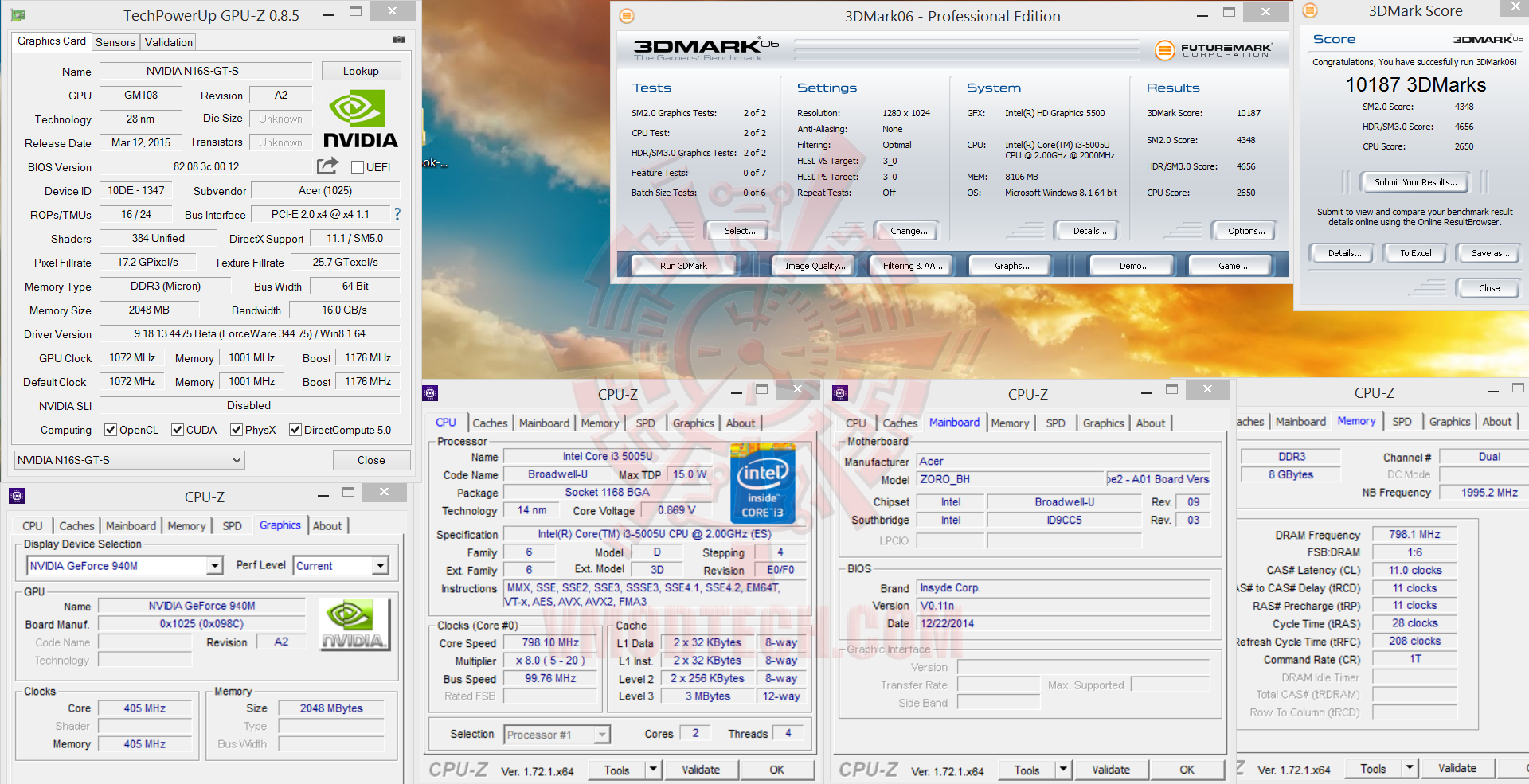Click the Save as... button
This screenshot has width=1529, height=784.
pyautogui.click(x=1490, y=253)
